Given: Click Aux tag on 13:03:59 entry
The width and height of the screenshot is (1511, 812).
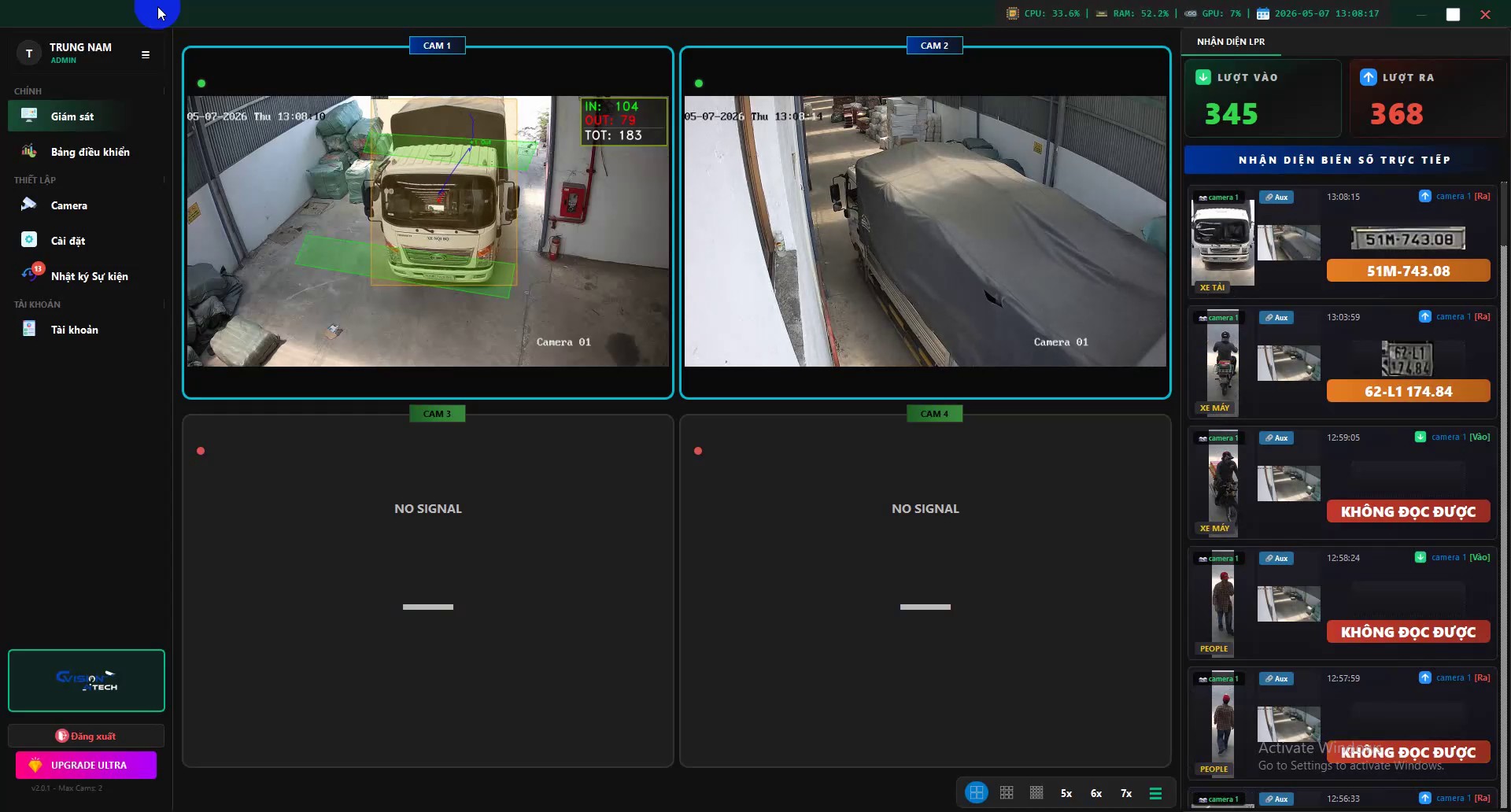Looking at the screenshot, I should (1276, 318).
